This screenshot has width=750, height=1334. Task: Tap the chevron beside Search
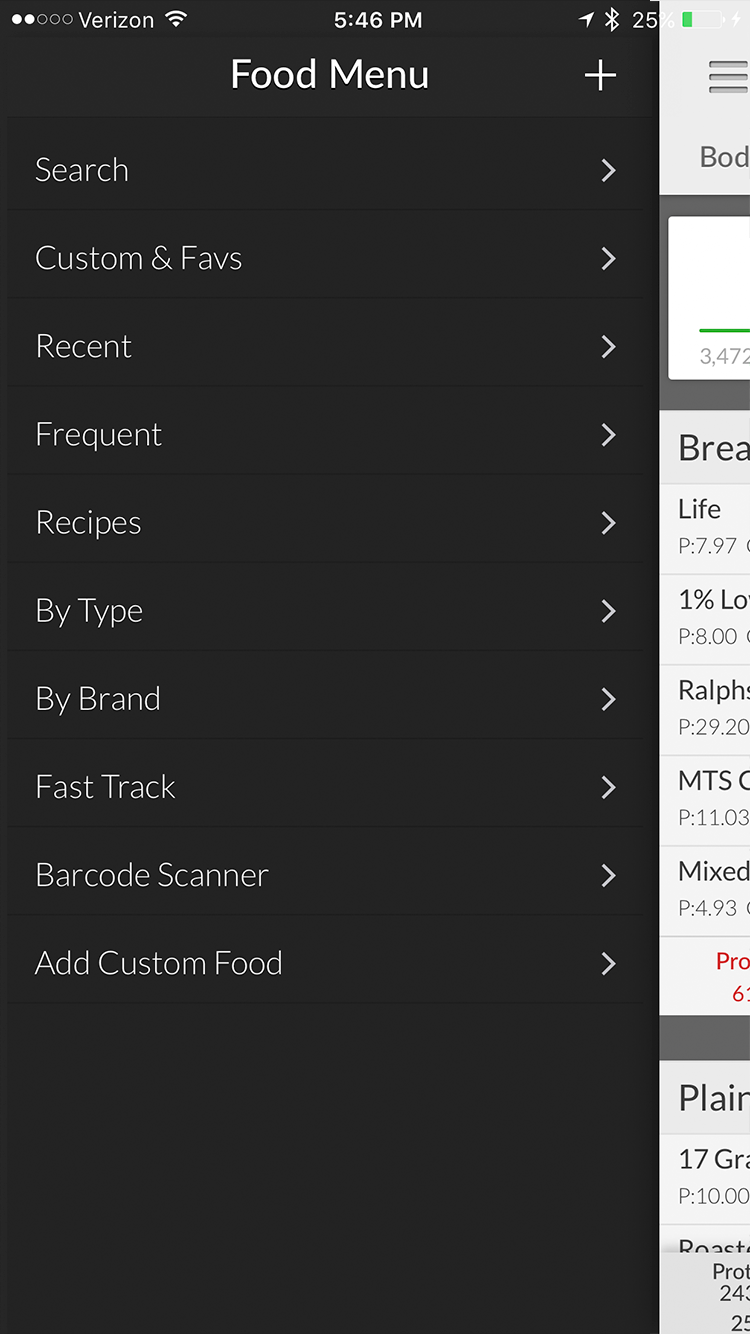point(608,171)
